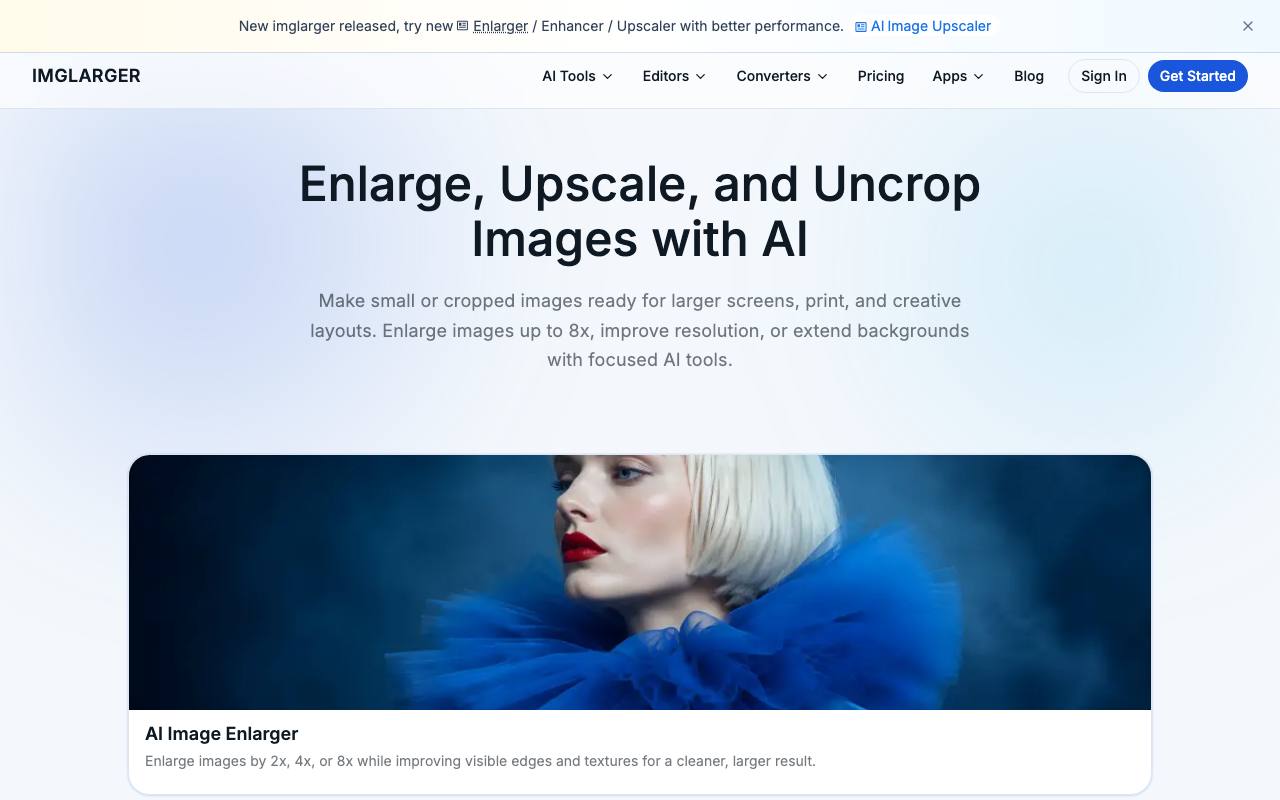Click the IMGLARGER logo
Viewport: 1280px width, 800px height.
[86, 76]
